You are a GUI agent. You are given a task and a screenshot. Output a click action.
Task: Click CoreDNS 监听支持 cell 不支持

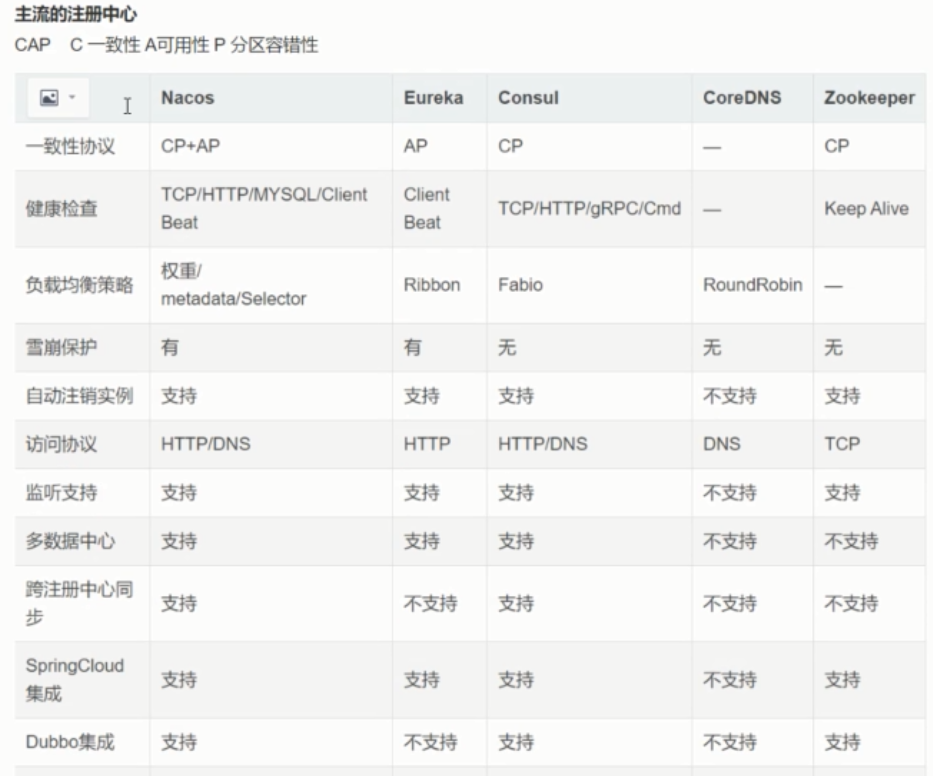(730, 493)
